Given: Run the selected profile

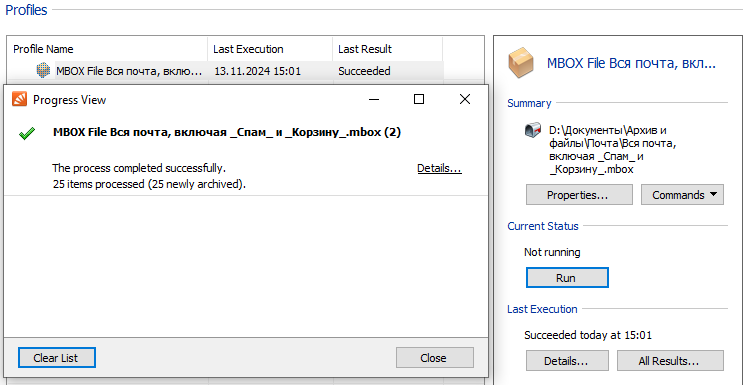Looking at the screenshot, I should pyautogui.click(x=567, y=278).
